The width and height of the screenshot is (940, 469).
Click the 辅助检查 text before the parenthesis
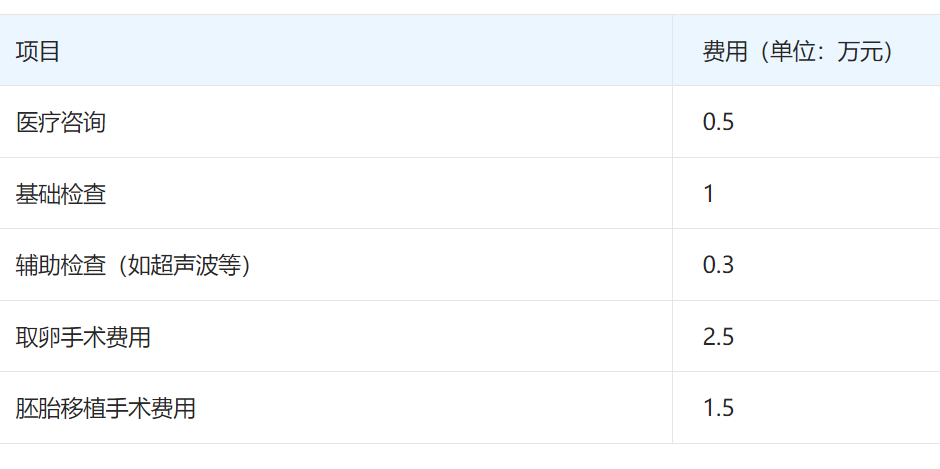tap(61, 265)
